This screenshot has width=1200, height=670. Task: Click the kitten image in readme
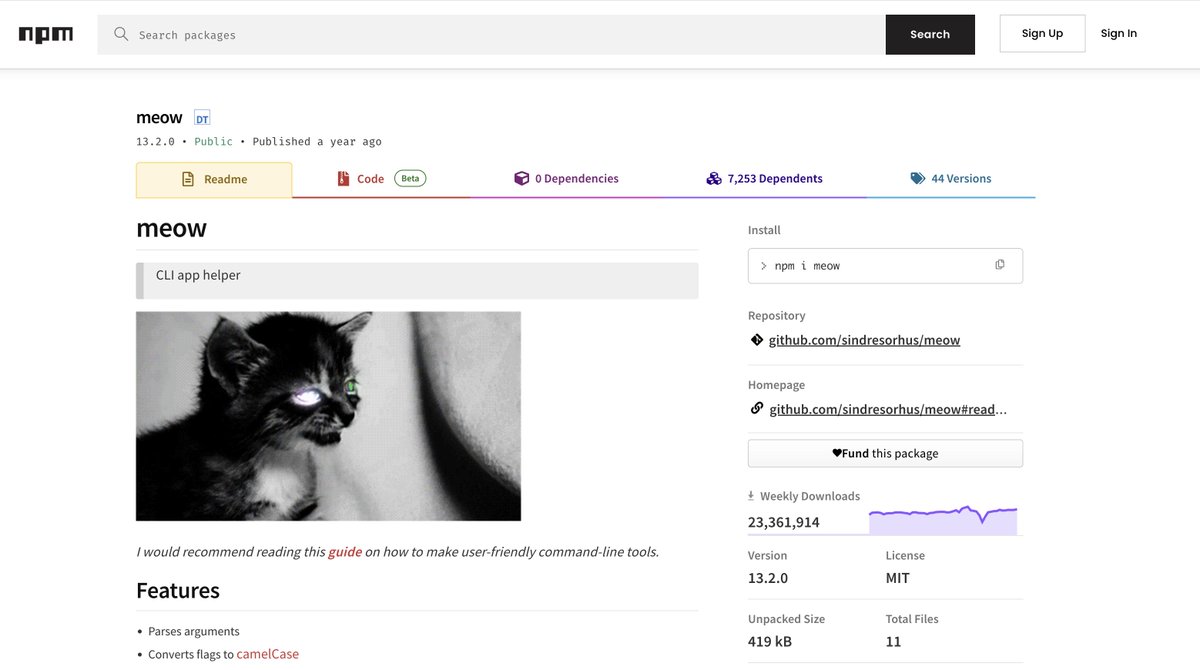coord(328,416)
